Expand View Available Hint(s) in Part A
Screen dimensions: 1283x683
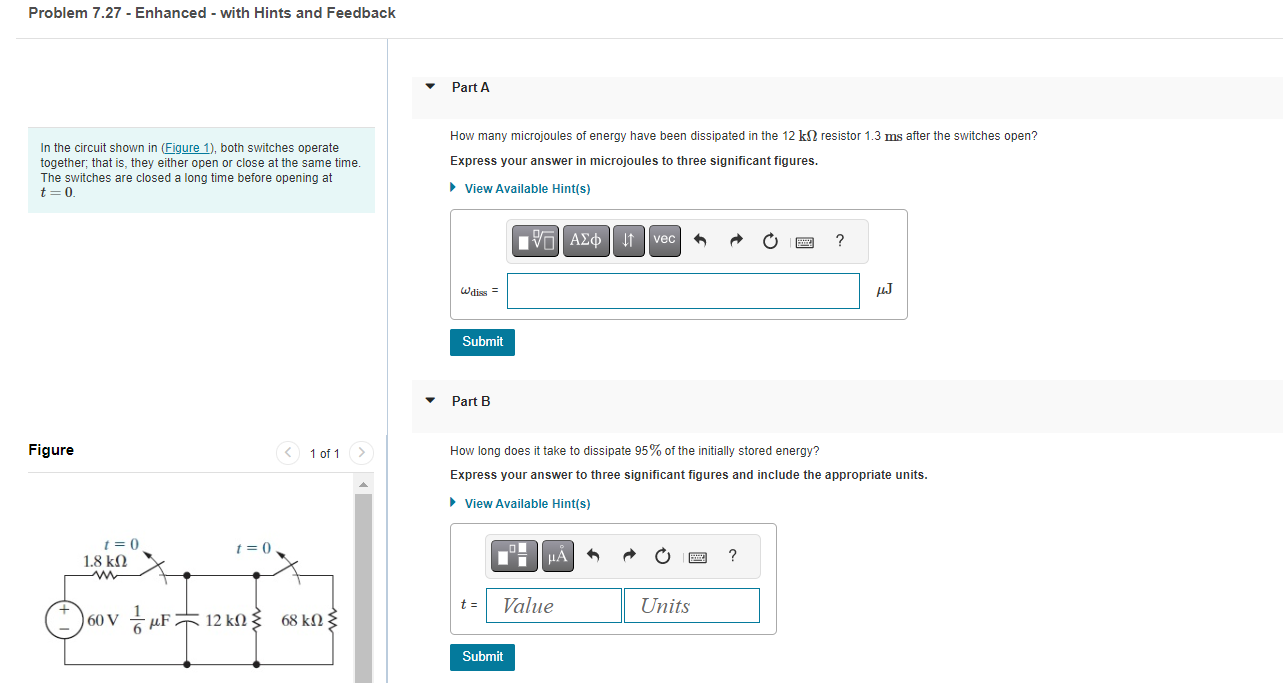(526, 188)
